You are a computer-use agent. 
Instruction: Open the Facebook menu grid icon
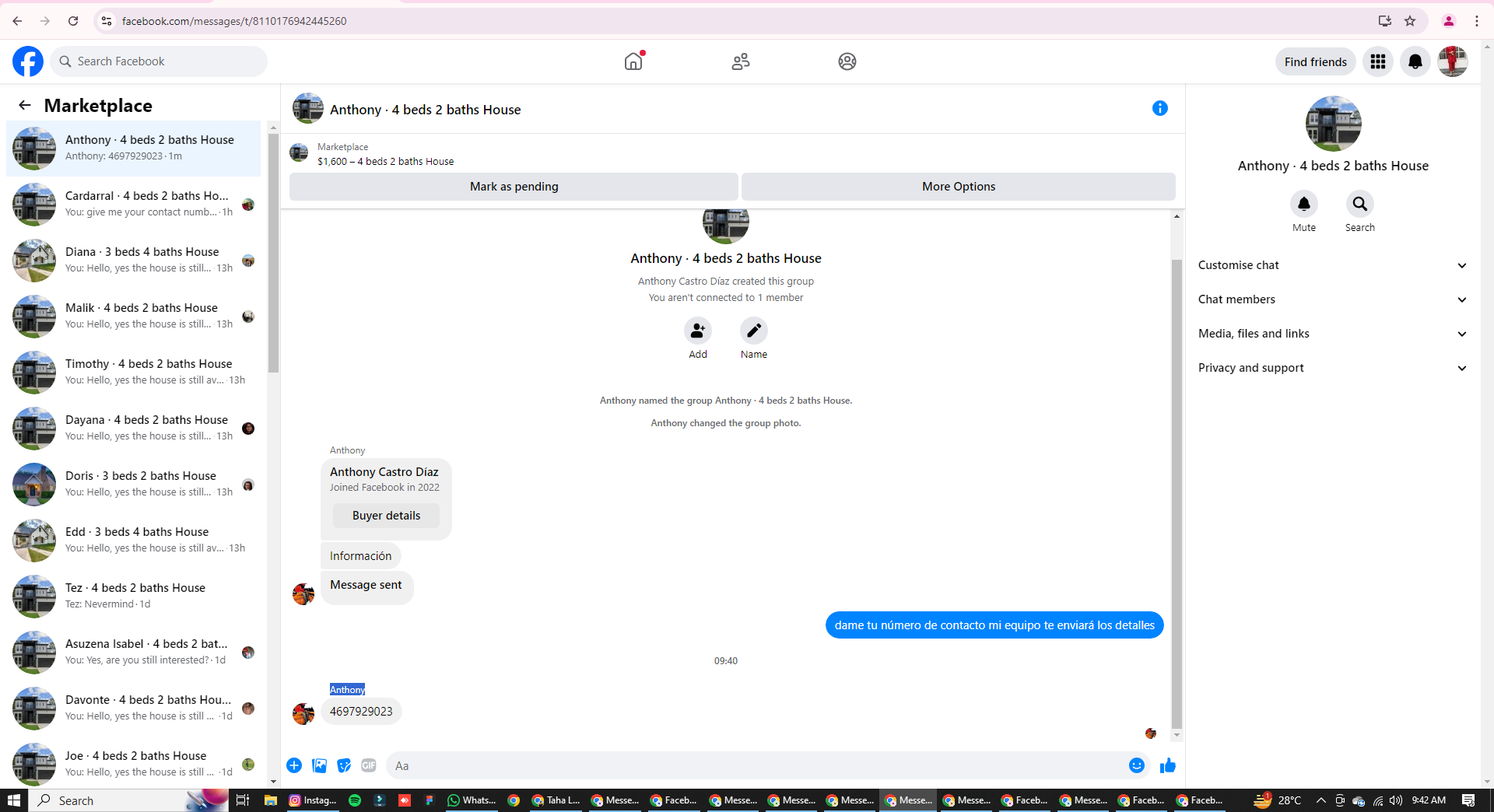[1378, 61]
